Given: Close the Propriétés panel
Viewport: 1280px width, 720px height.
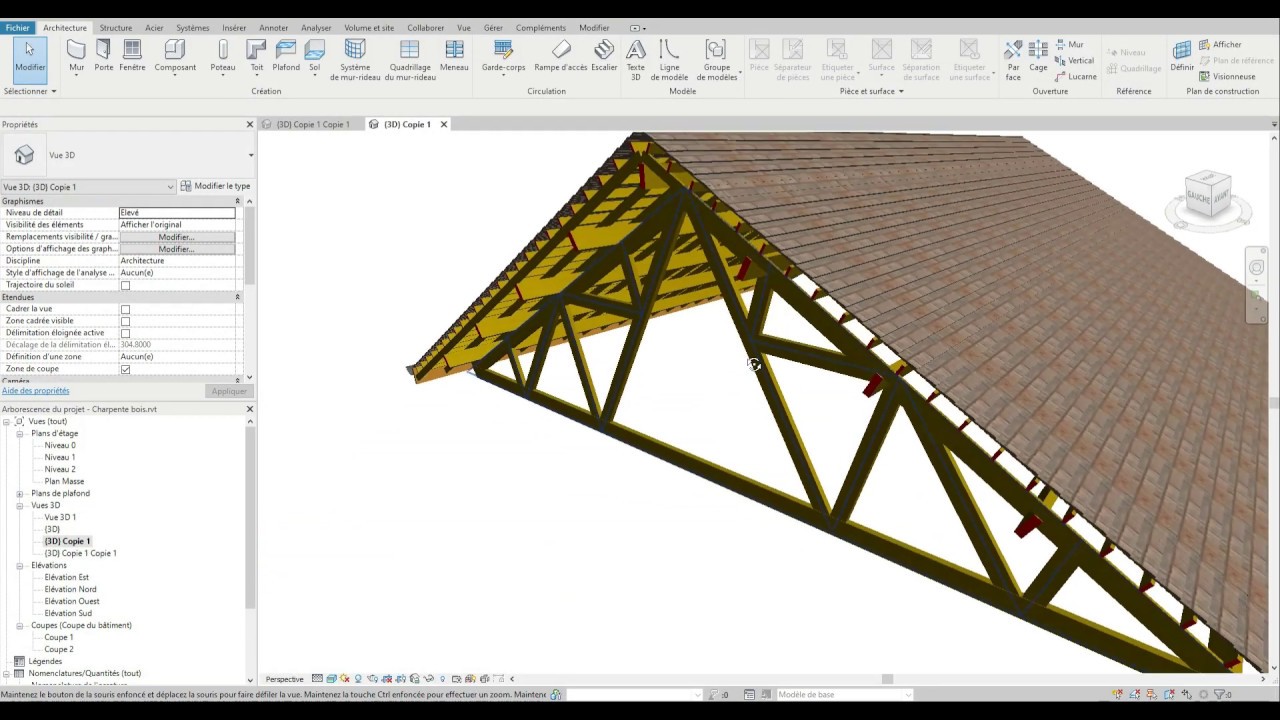Looking at the screenshot, I should pos(250,124).
